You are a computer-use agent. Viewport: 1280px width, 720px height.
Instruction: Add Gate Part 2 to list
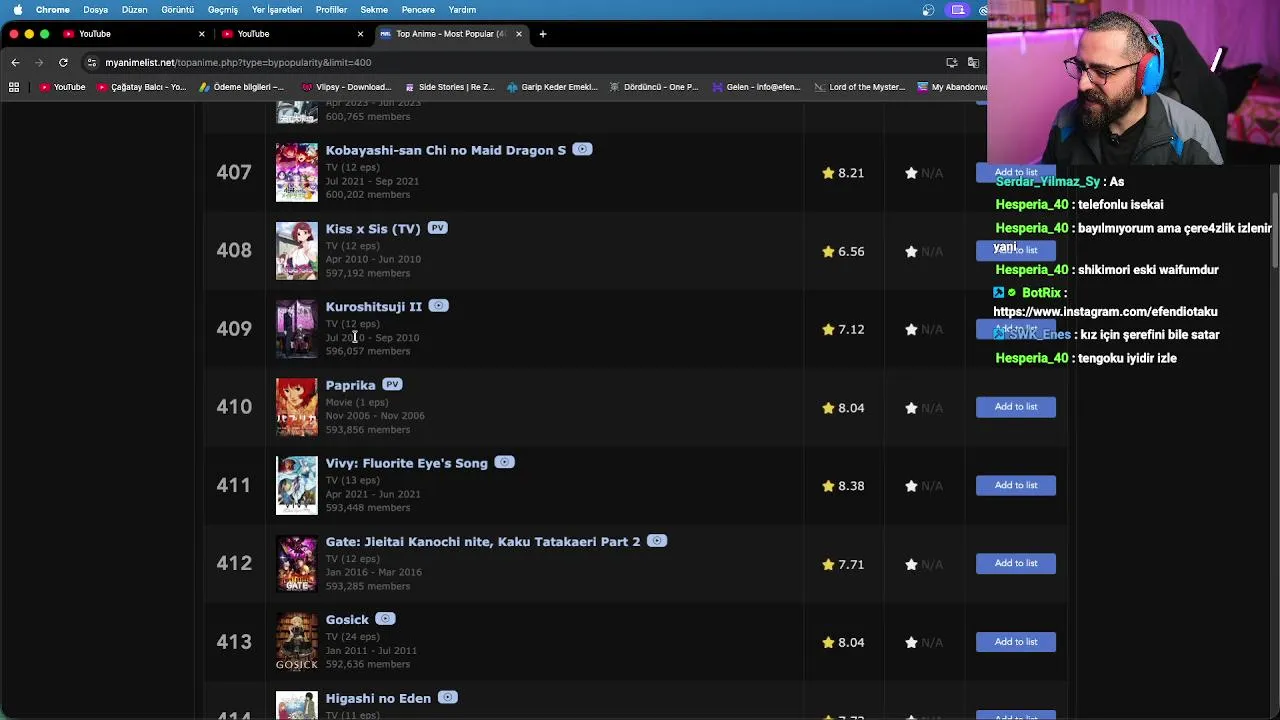pos(1016,563)
